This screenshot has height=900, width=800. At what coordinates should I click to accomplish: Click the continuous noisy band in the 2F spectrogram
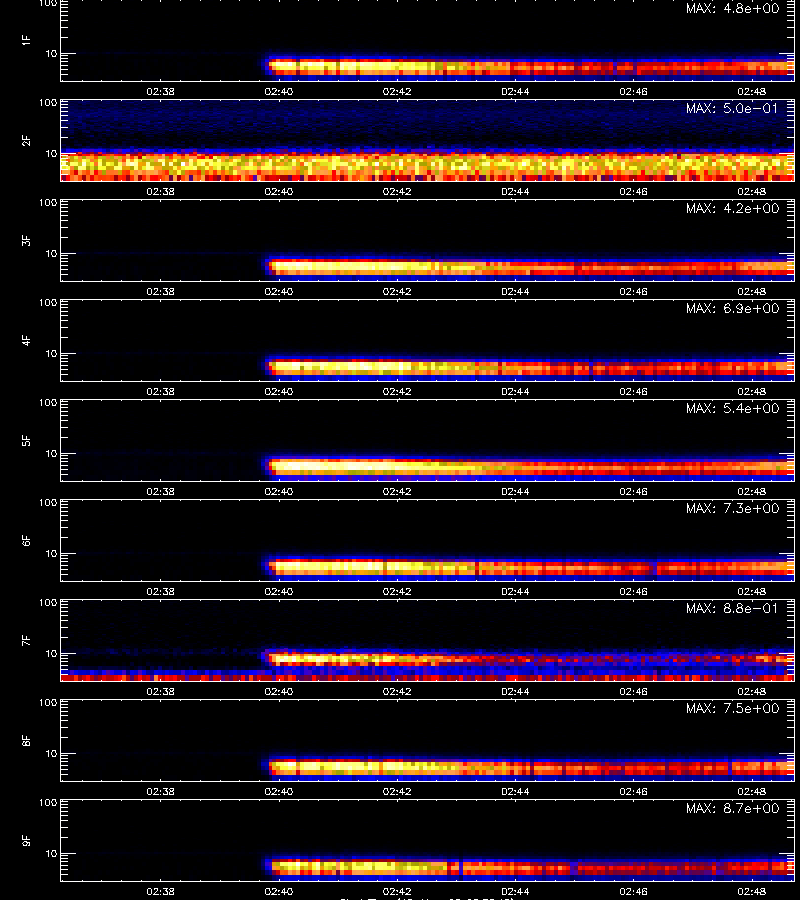click(428, 166)
